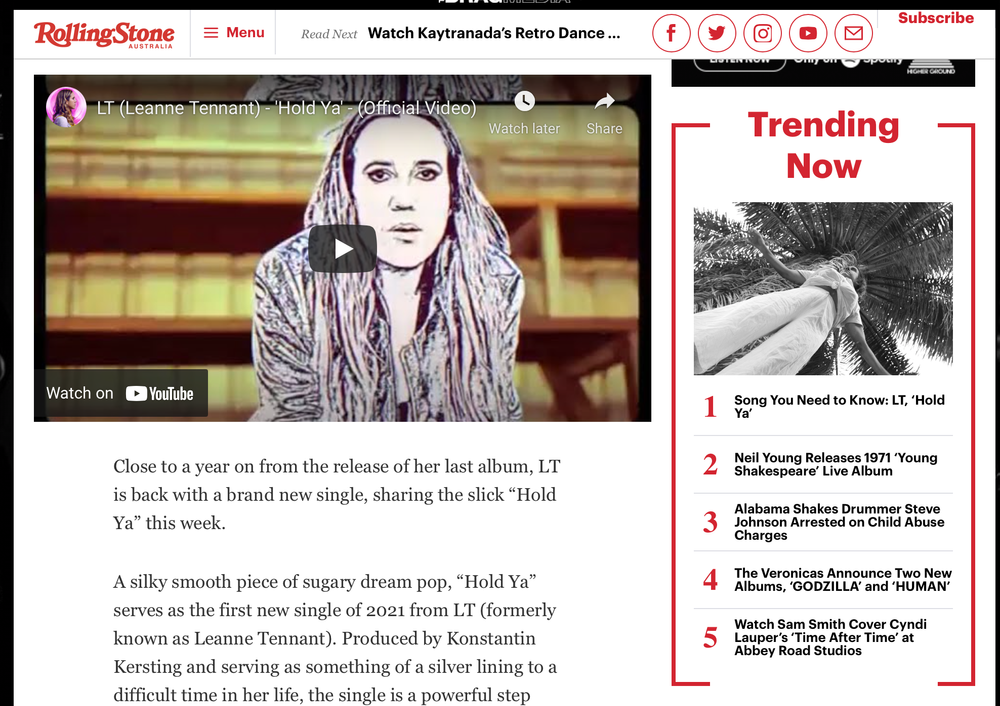Open Rolling Stone Facebook page icon

point(671,33)
